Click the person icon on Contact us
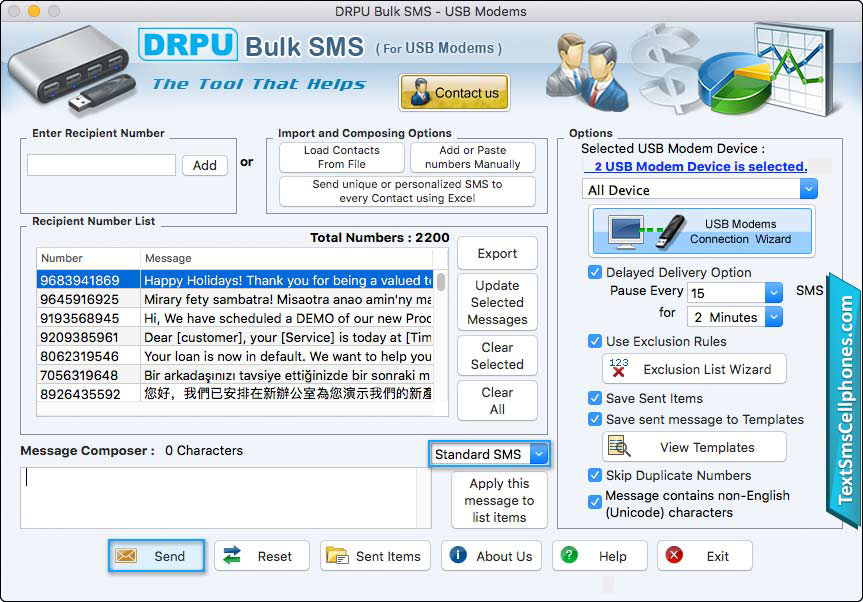This screenshot has width=863, height=602. (x=420, y=92)
